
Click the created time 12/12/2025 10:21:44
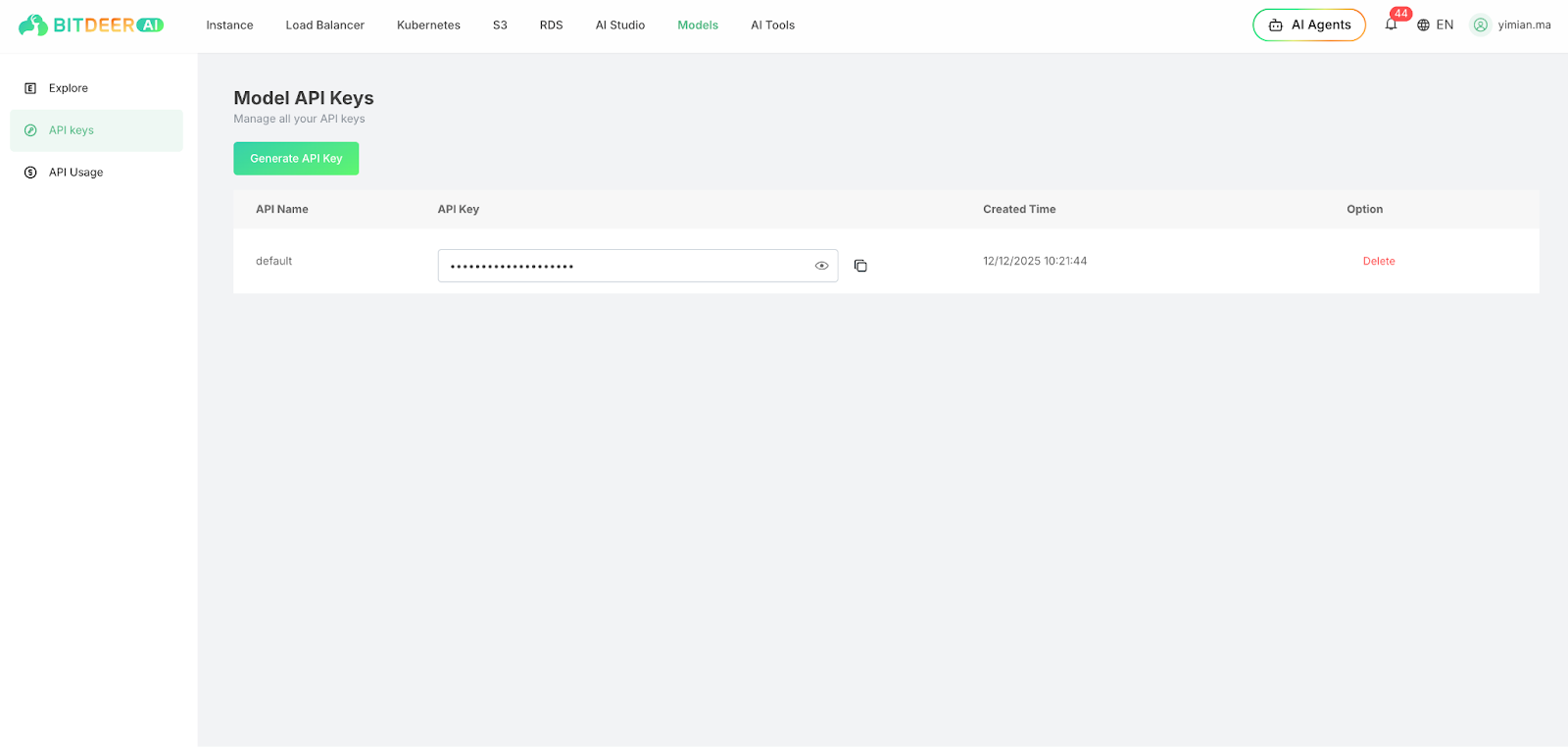click(x=1035, y=261)
